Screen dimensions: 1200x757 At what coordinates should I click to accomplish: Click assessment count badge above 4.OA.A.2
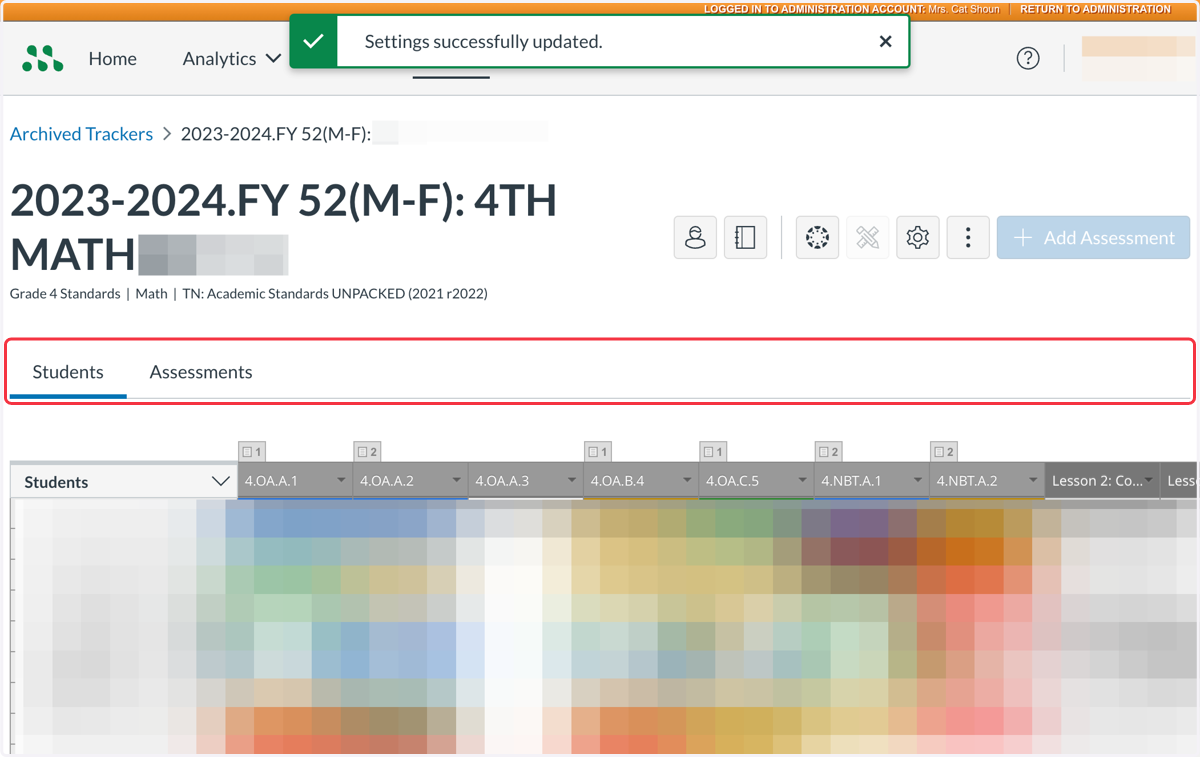tap(368, 452)
